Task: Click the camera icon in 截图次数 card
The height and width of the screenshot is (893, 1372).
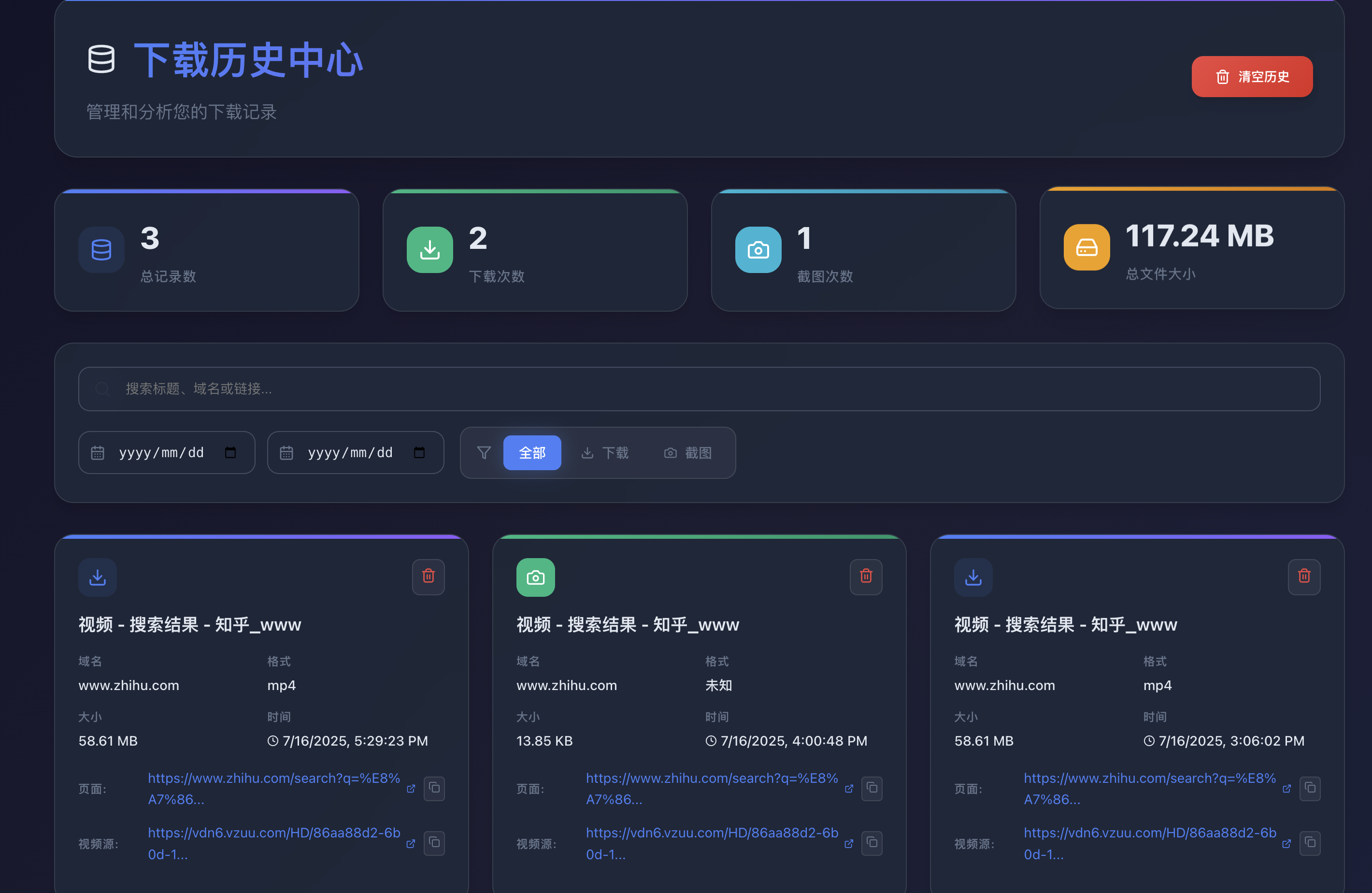Action: pos(758,250)
